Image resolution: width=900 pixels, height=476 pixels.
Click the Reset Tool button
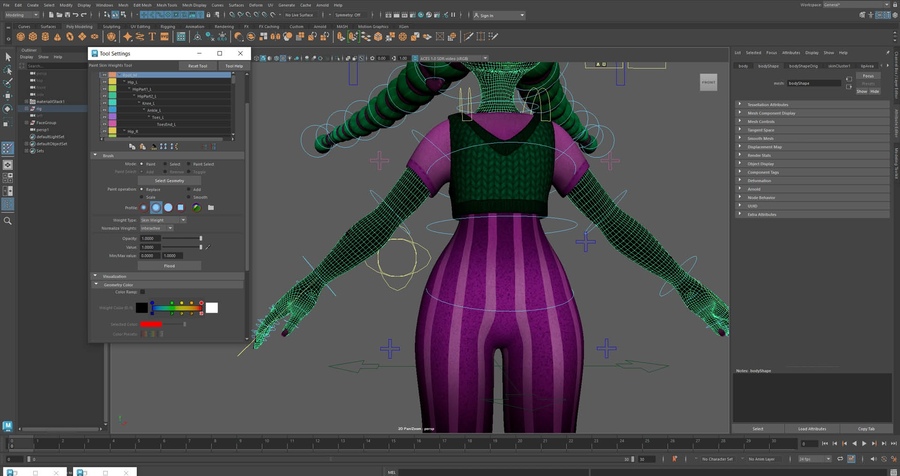click(x=197, y=66)
